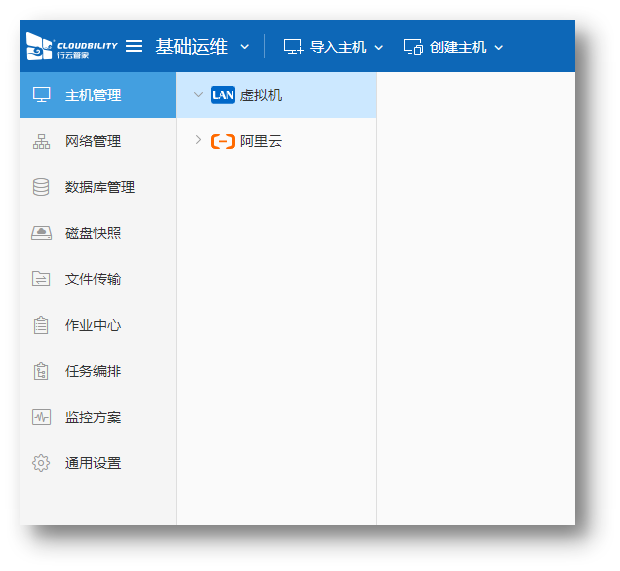The height and width of the screenshot is (571, 620).
Task: Click the 基础运维 title text
Action: (192, 47)
